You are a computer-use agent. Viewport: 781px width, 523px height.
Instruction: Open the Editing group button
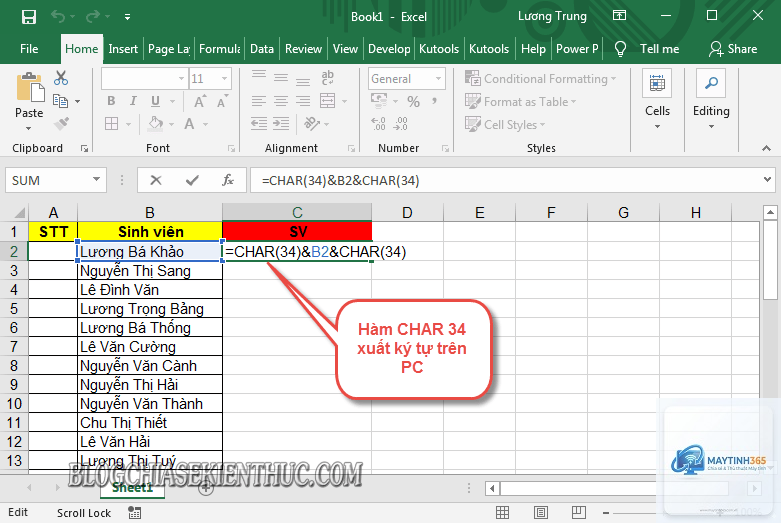coord(711,100)
